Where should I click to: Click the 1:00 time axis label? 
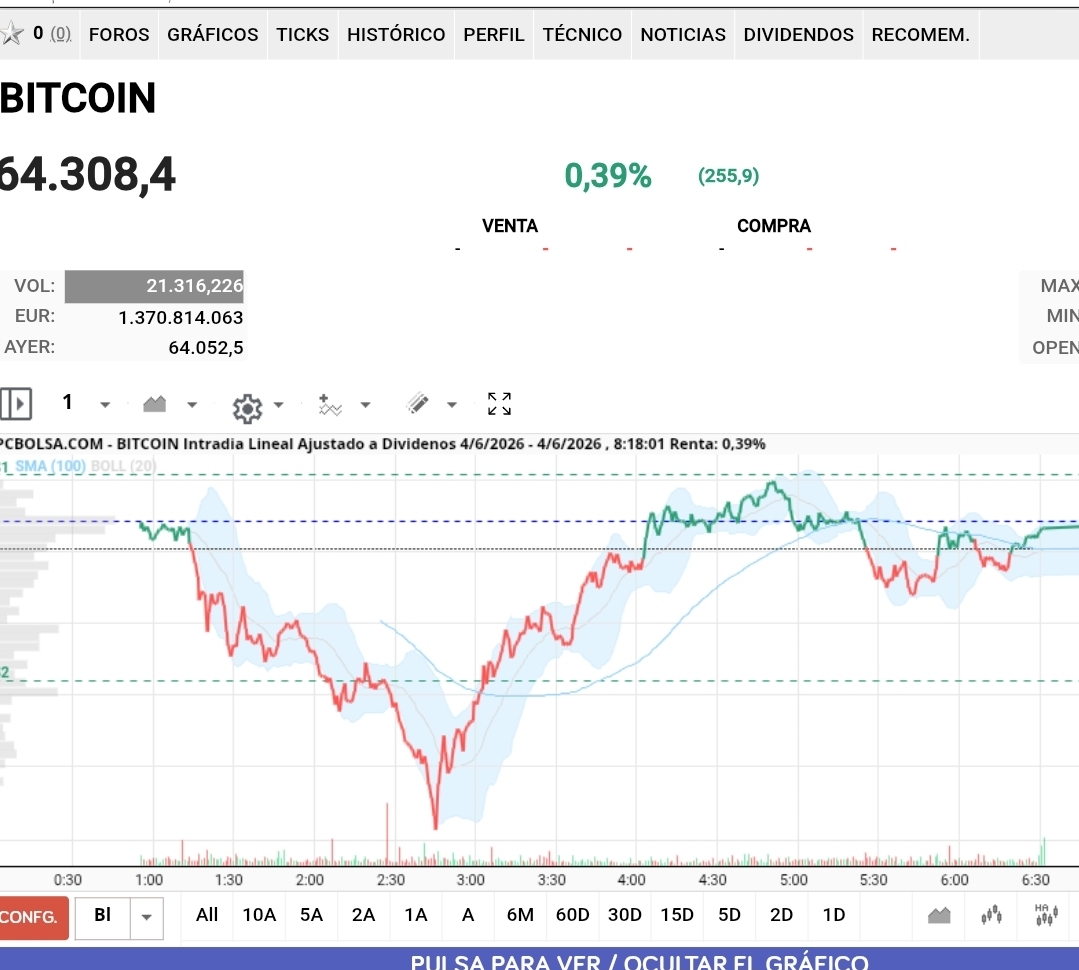point(149,880)
